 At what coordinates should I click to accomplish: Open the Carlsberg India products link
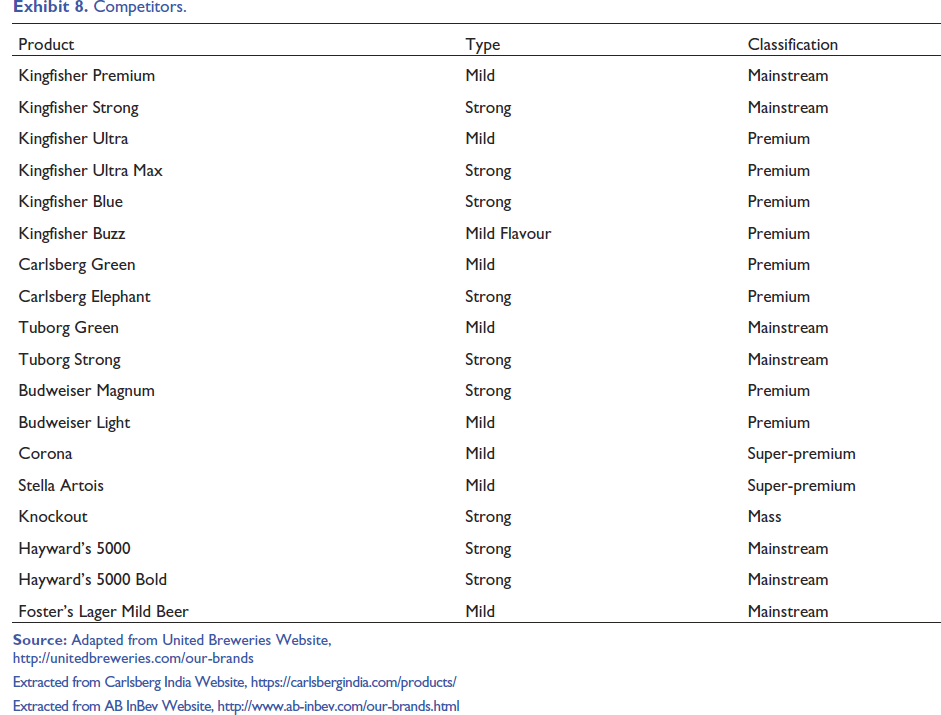(353, 683)
